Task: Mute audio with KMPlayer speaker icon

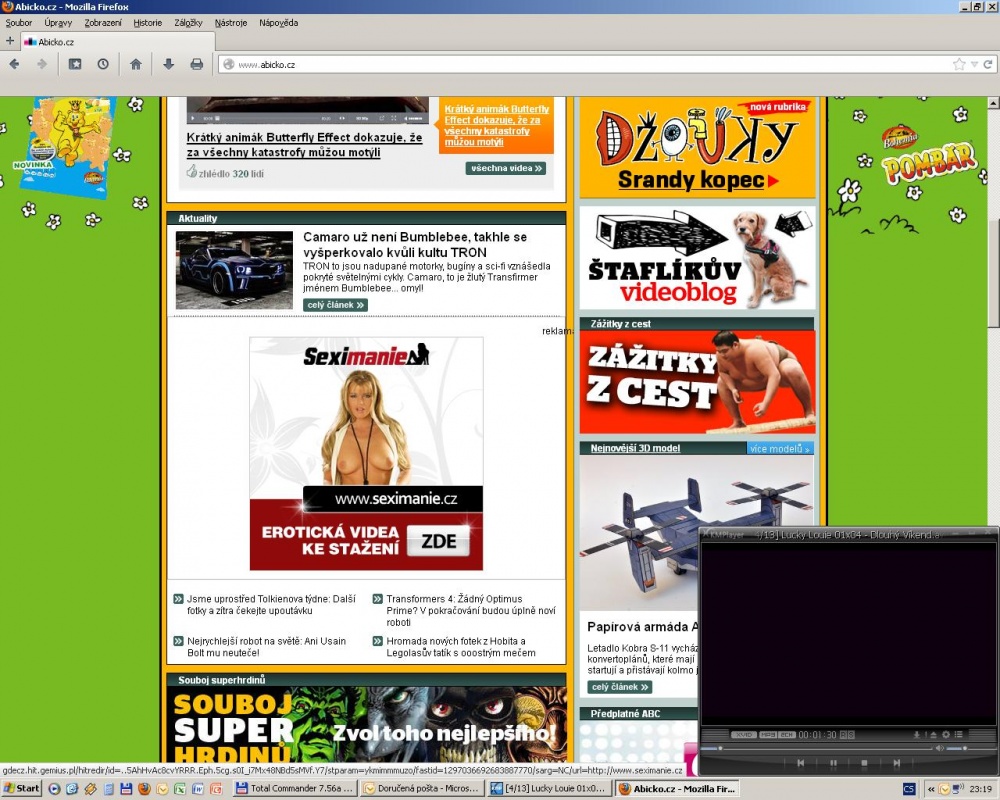Action: point(939,748)
